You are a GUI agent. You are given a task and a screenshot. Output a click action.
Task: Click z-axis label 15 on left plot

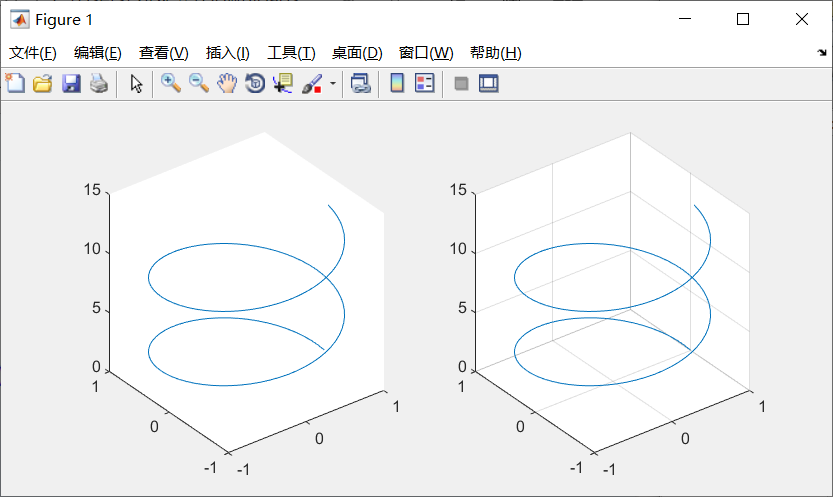click(92, 190)
